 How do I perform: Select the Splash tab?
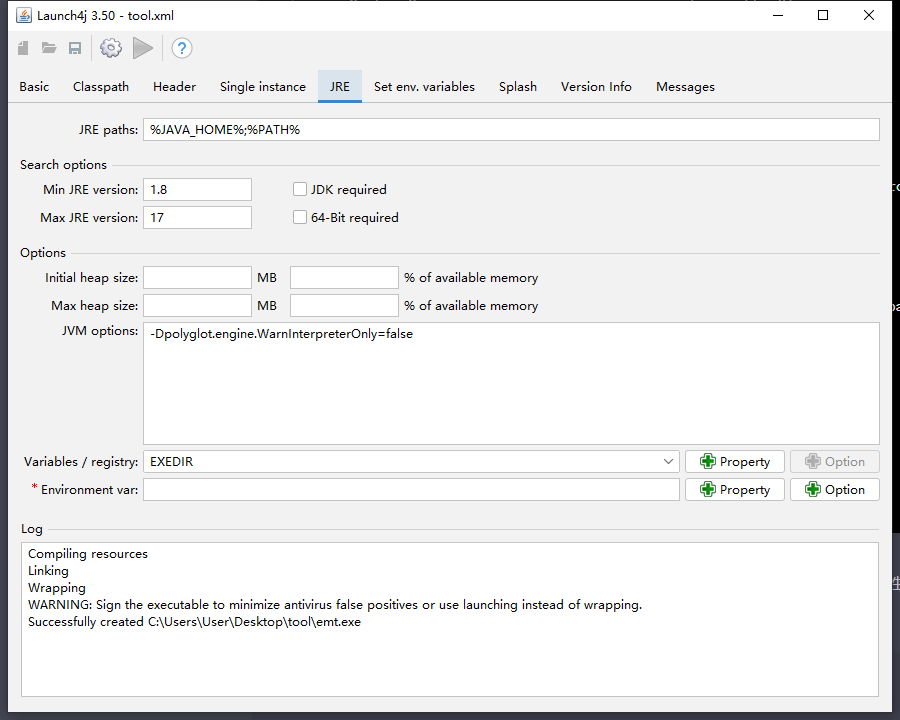[518, 87]
